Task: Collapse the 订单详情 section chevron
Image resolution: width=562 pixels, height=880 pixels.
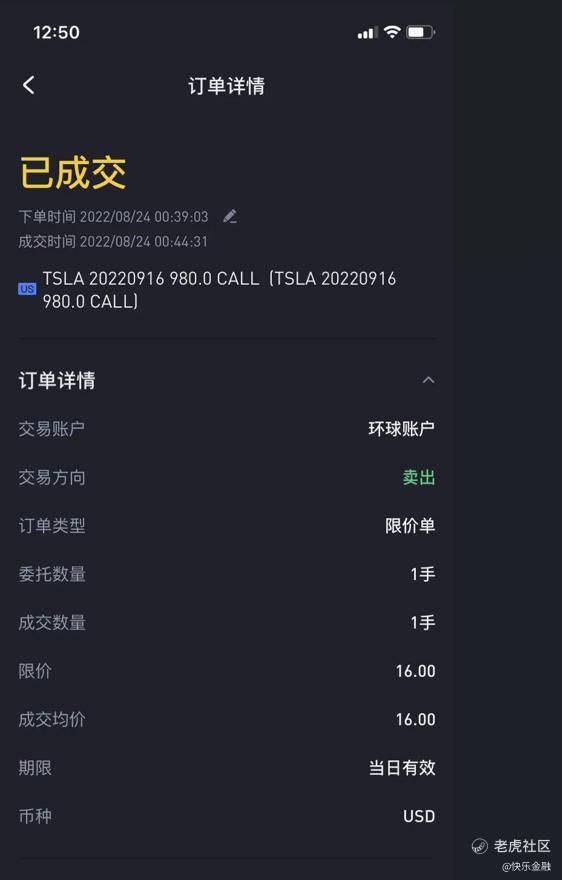Action: pyautogui.click(x=428, y=380)
